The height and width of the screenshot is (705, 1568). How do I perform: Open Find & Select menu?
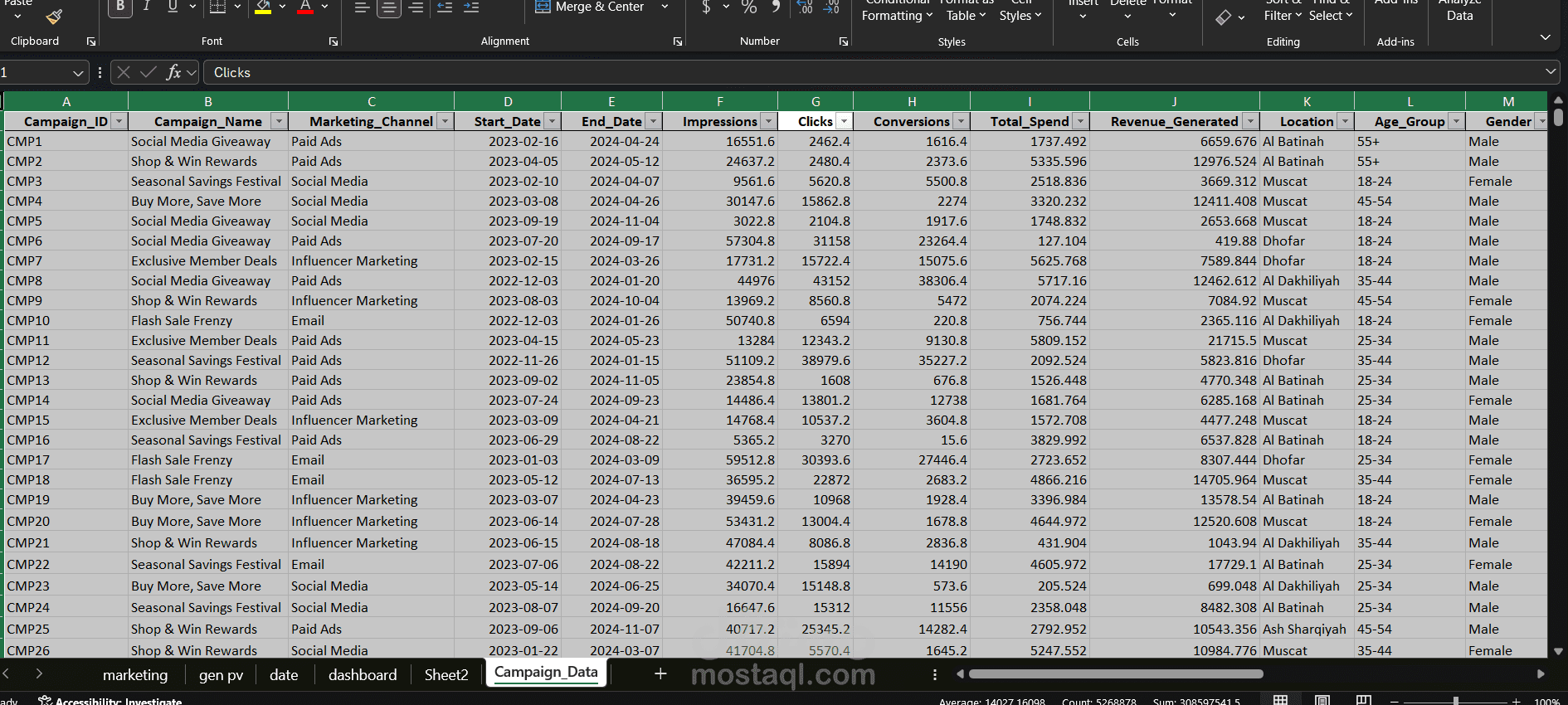coord(1330,10)
